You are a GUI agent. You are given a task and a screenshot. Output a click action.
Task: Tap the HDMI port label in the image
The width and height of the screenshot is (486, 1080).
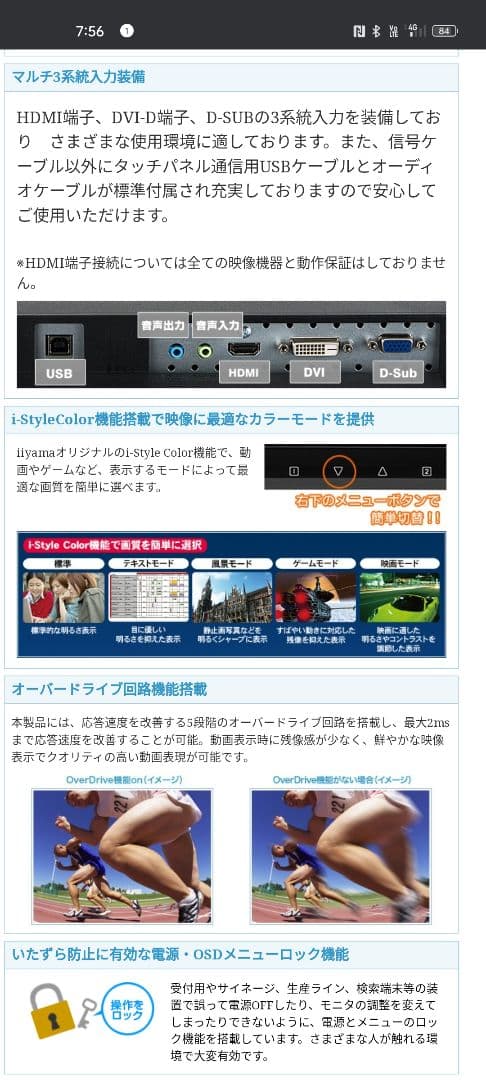pyautogui.click(x=244, y=373)
